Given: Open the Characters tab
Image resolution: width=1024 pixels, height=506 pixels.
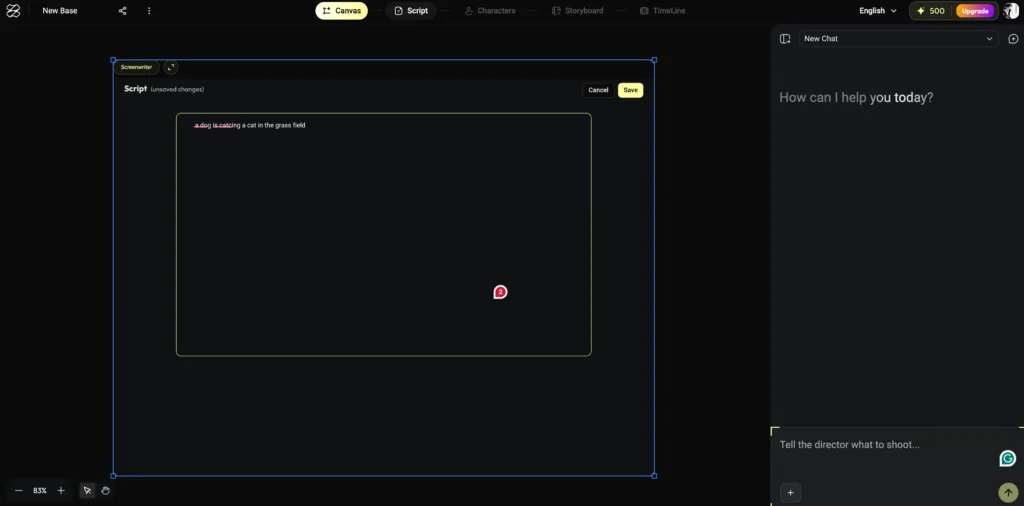Looking at the screenshot, I should (x=490, y=10).
